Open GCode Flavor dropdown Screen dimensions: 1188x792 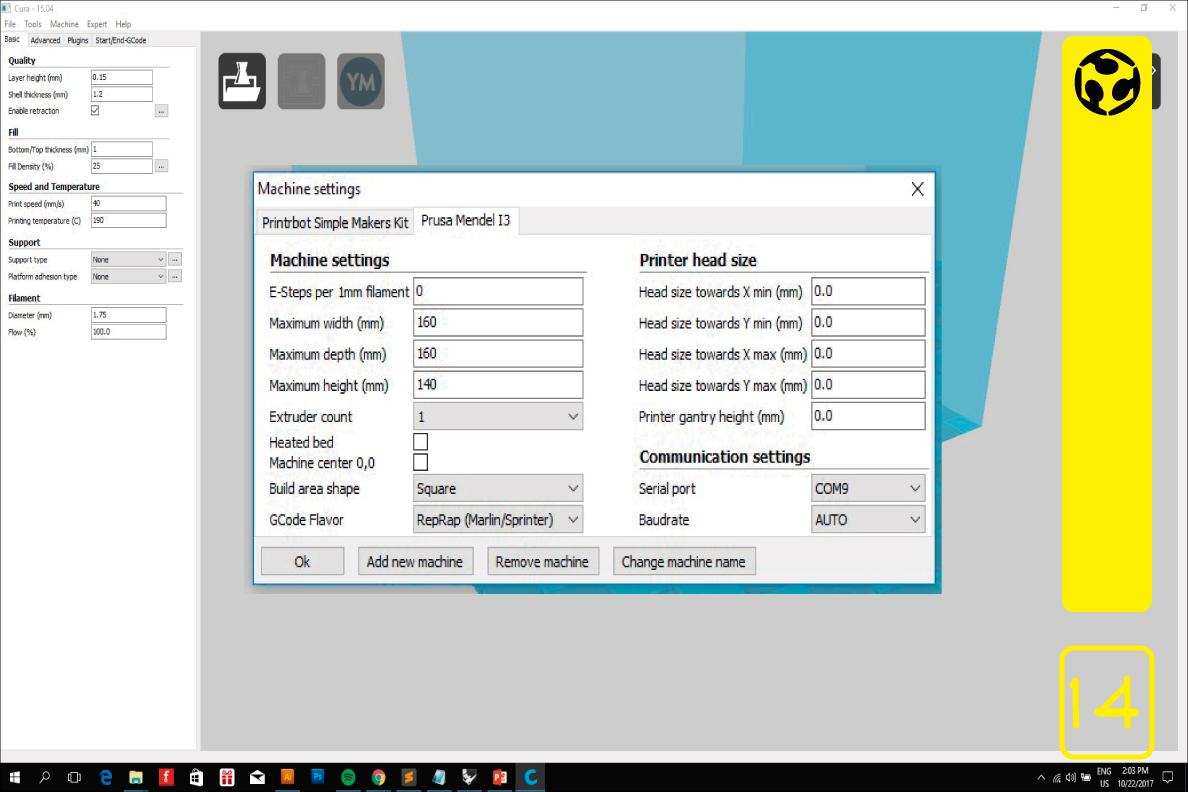click(498, 520)
